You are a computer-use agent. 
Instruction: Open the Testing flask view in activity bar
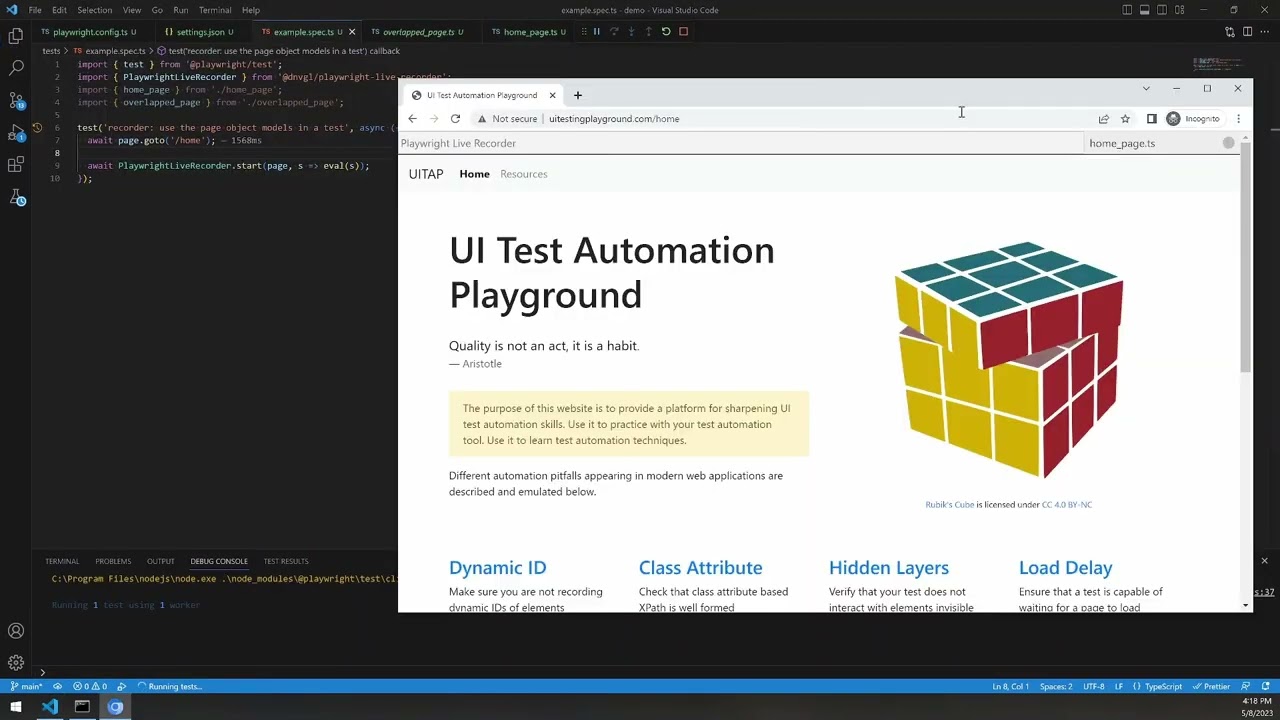tap(16, 197)
